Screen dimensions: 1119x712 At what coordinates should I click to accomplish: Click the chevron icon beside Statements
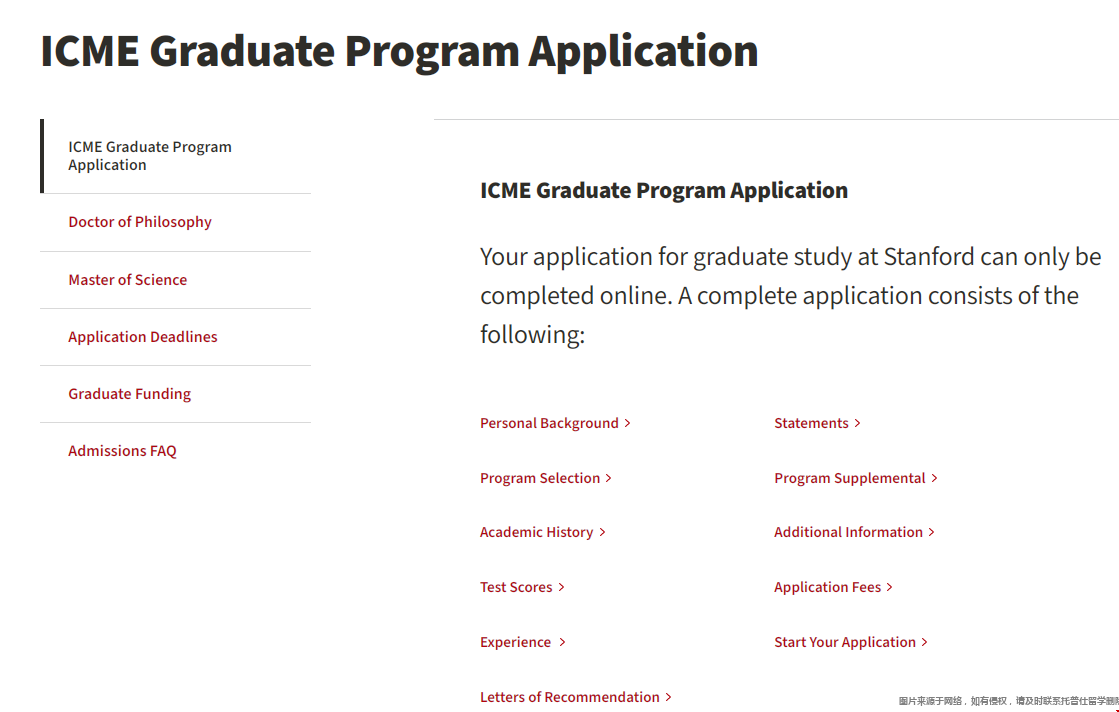[x=858, y=423]
